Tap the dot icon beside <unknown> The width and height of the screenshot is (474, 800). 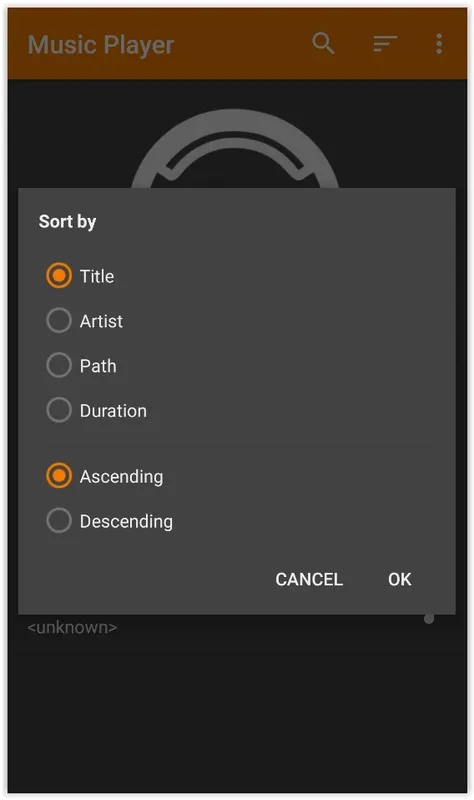429,619
